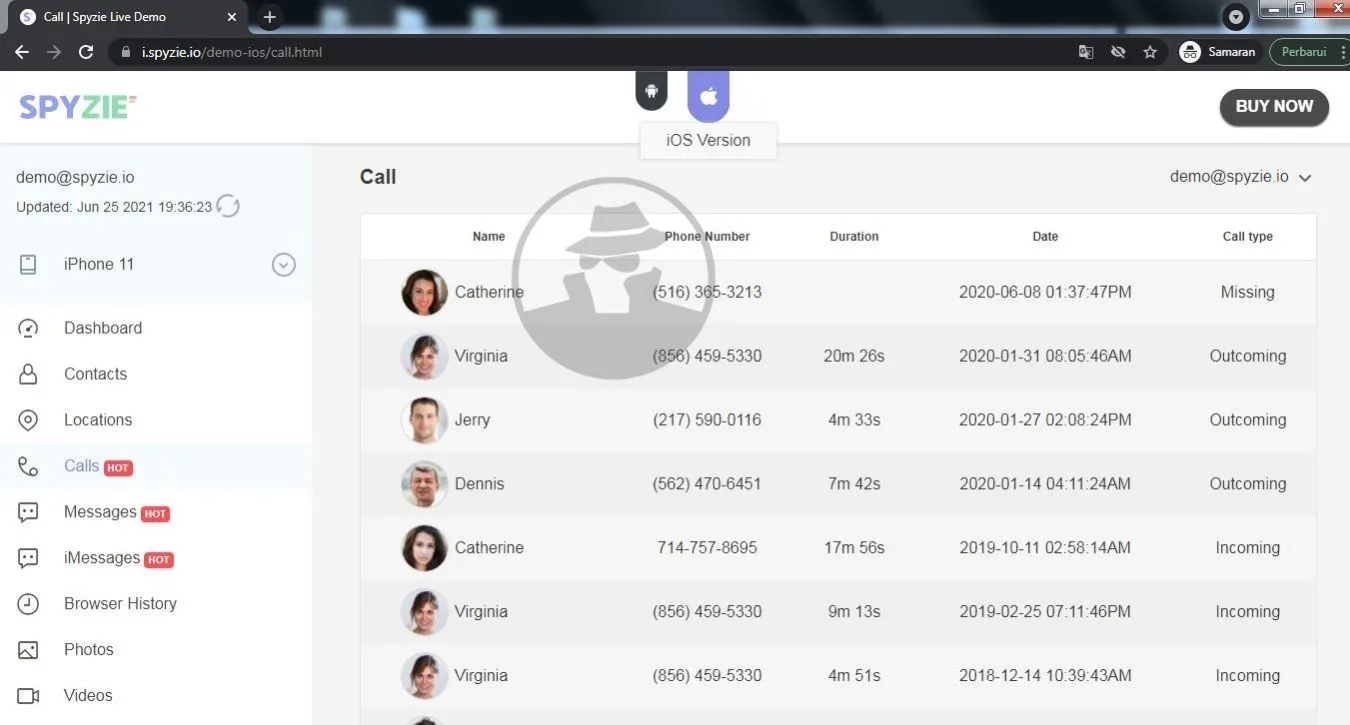The width and height of the screenshot is (1350, 725).
Task: Click the date 2018-12-14 10:39:43AM
Action: 1045,676
